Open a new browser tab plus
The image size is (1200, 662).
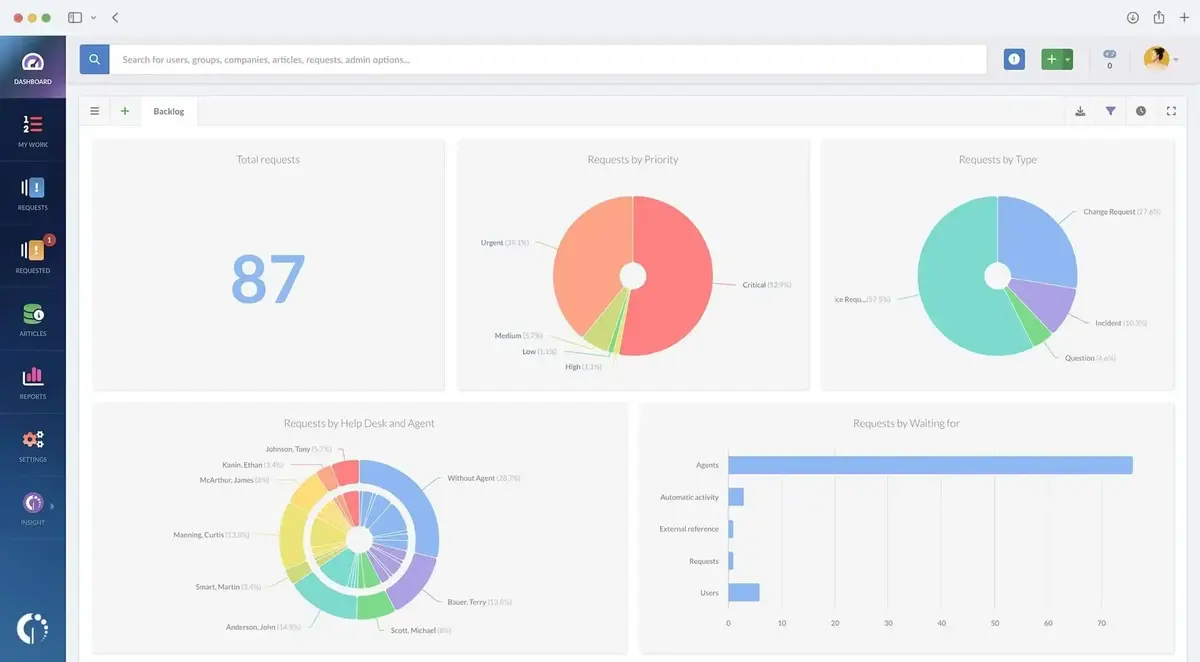tap(1184, 17)
